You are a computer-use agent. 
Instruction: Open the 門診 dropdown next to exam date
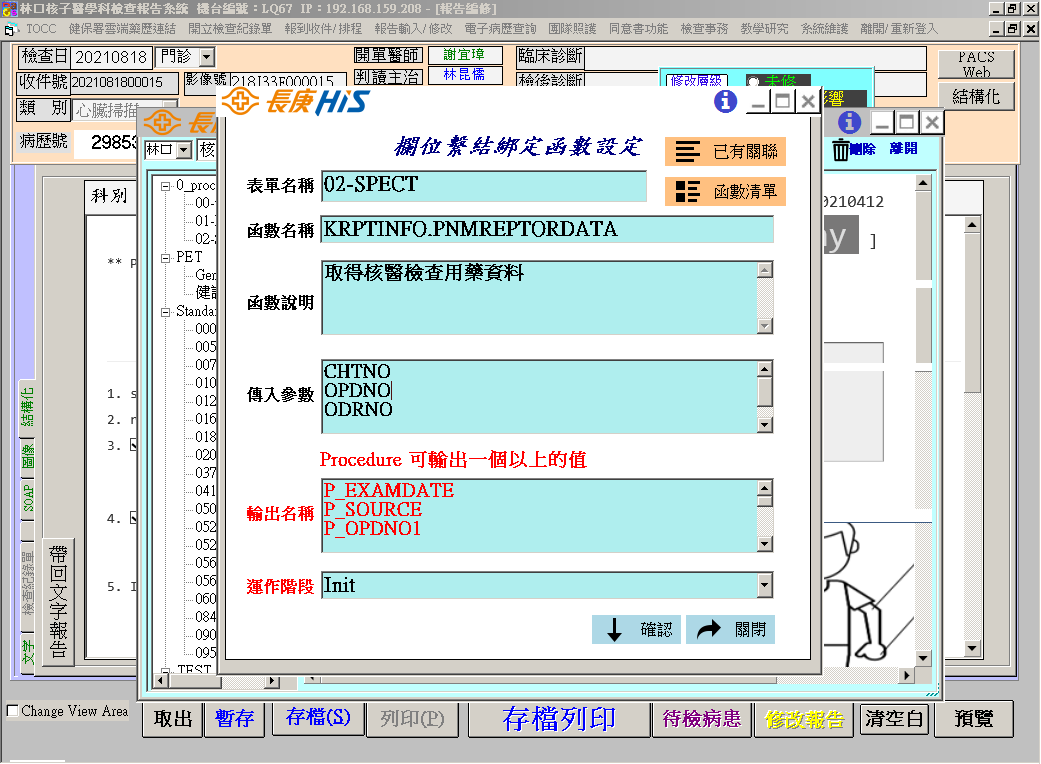[x=206, y=58]
